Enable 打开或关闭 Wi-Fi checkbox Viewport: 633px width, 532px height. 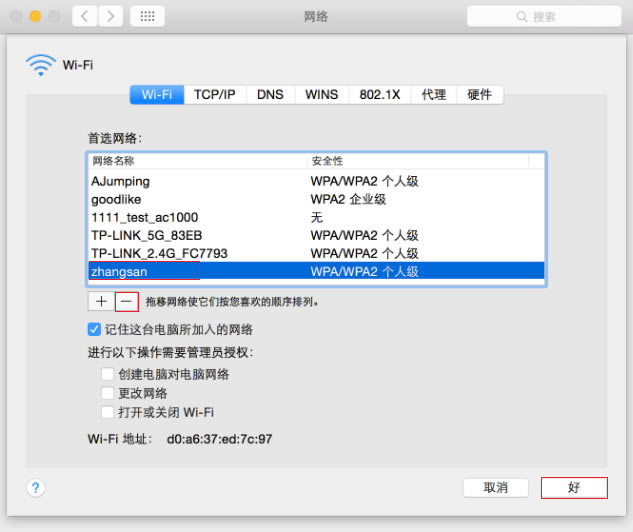pyautogui.click(x=107, y=412)
